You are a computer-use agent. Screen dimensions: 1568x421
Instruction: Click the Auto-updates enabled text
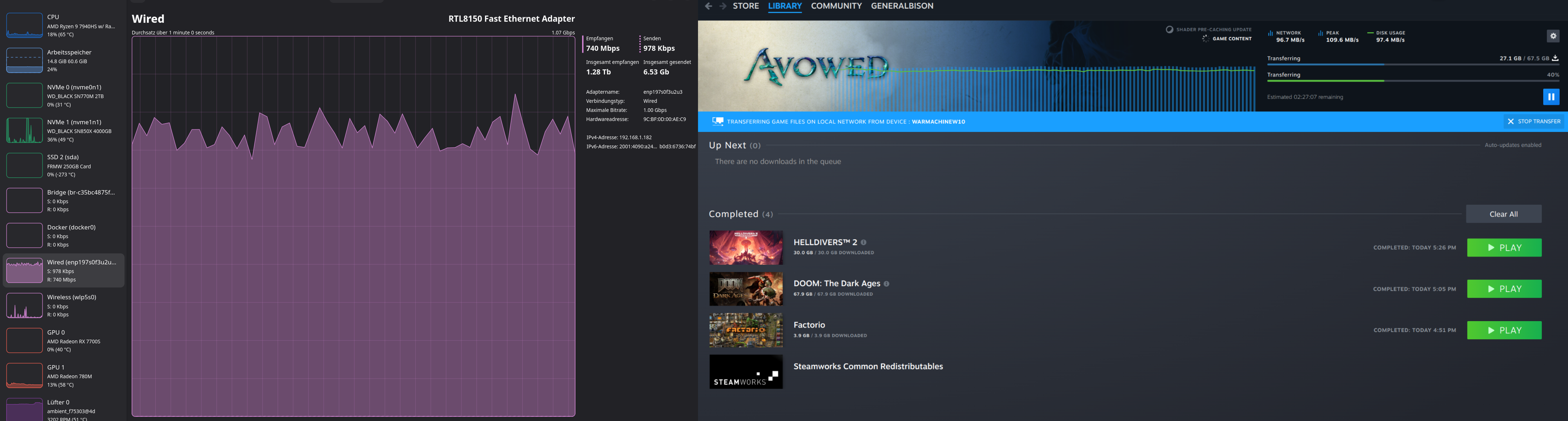(1513, 145)
